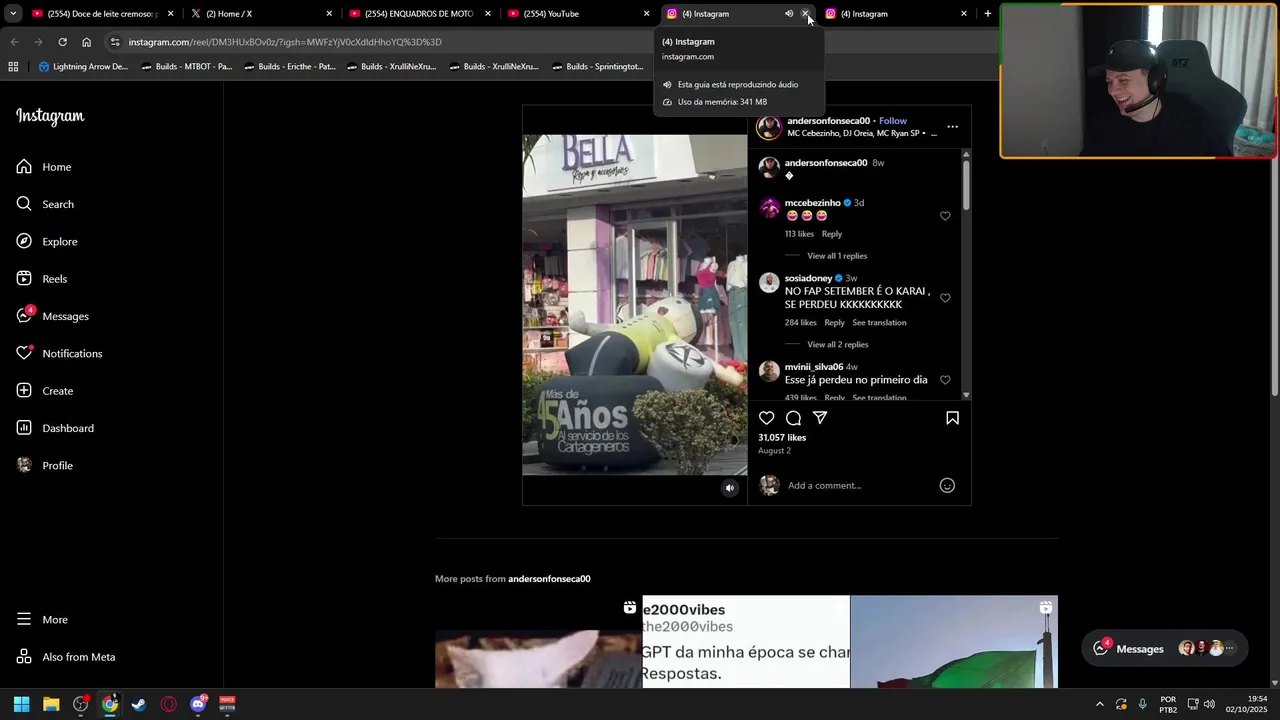Open the Chrome apps grid

click(x=13, y=67)
